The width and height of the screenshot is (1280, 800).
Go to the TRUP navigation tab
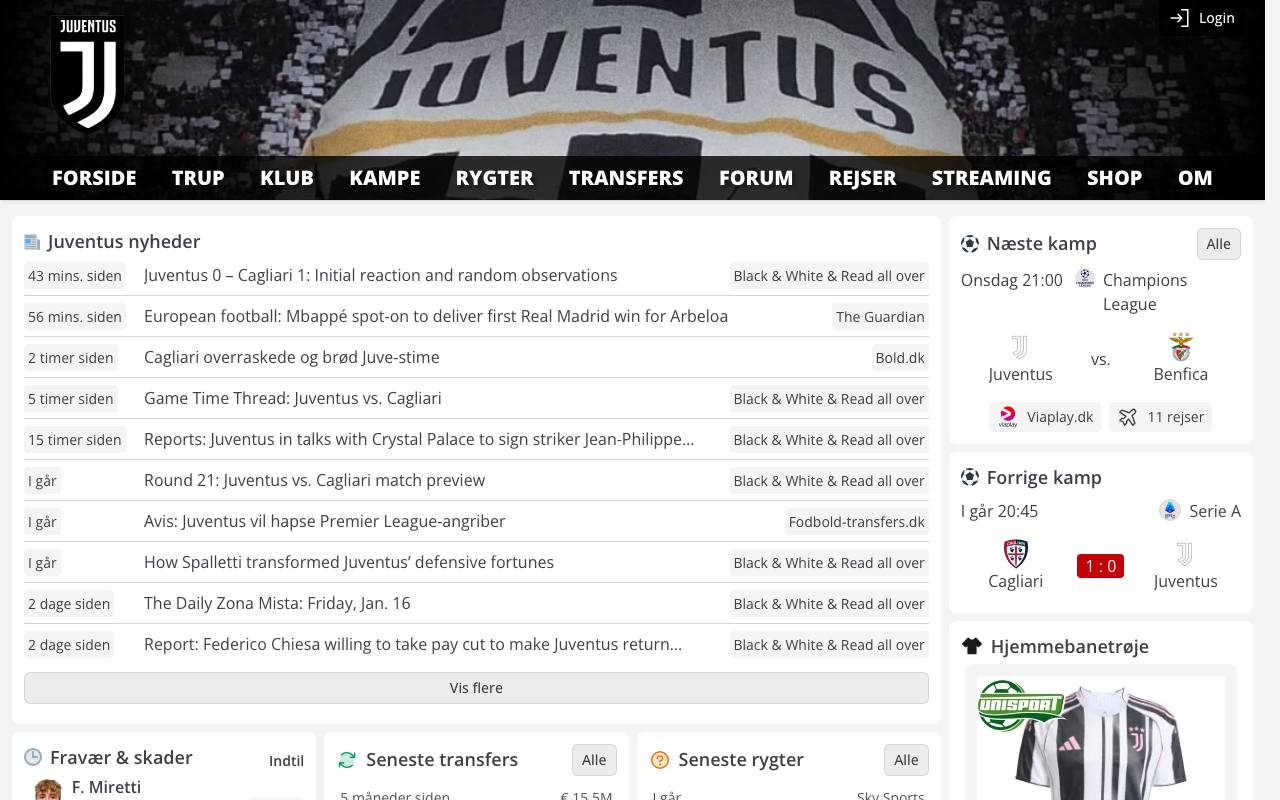tap(198, 178)
